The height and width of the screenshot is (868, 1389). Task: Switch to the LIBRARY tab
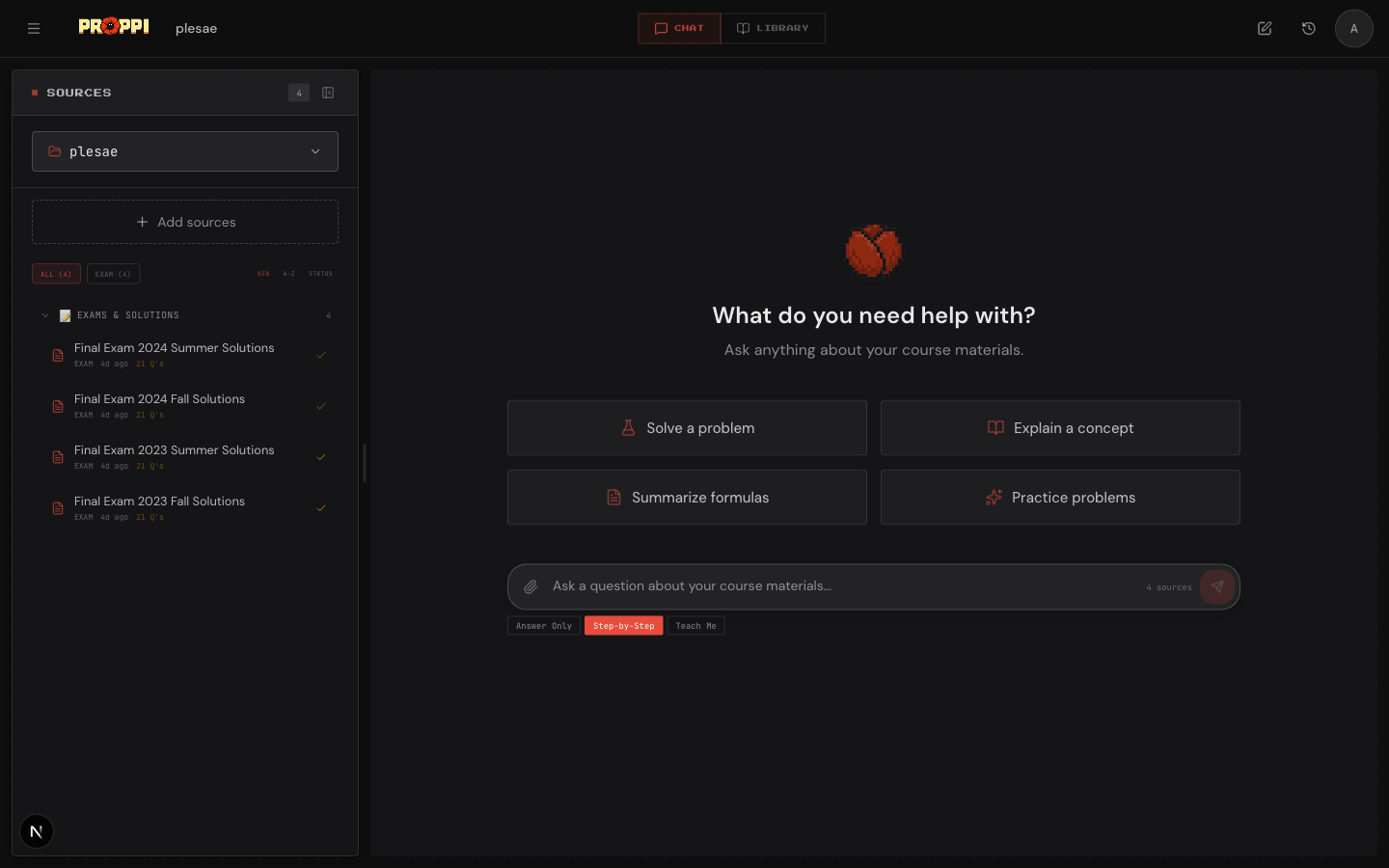click(x=773, y=28)
